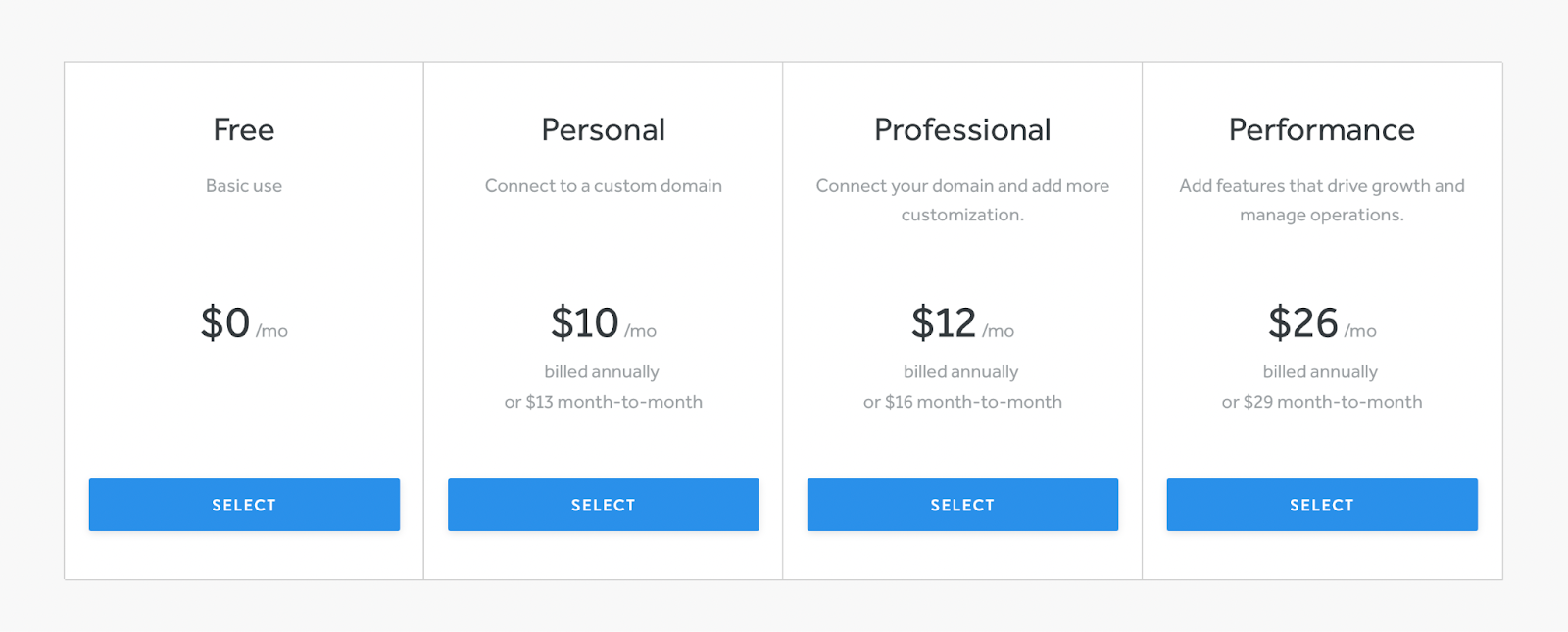1568x632 pixels.
Task: Select the Free plan button
Action: [244, 505]
